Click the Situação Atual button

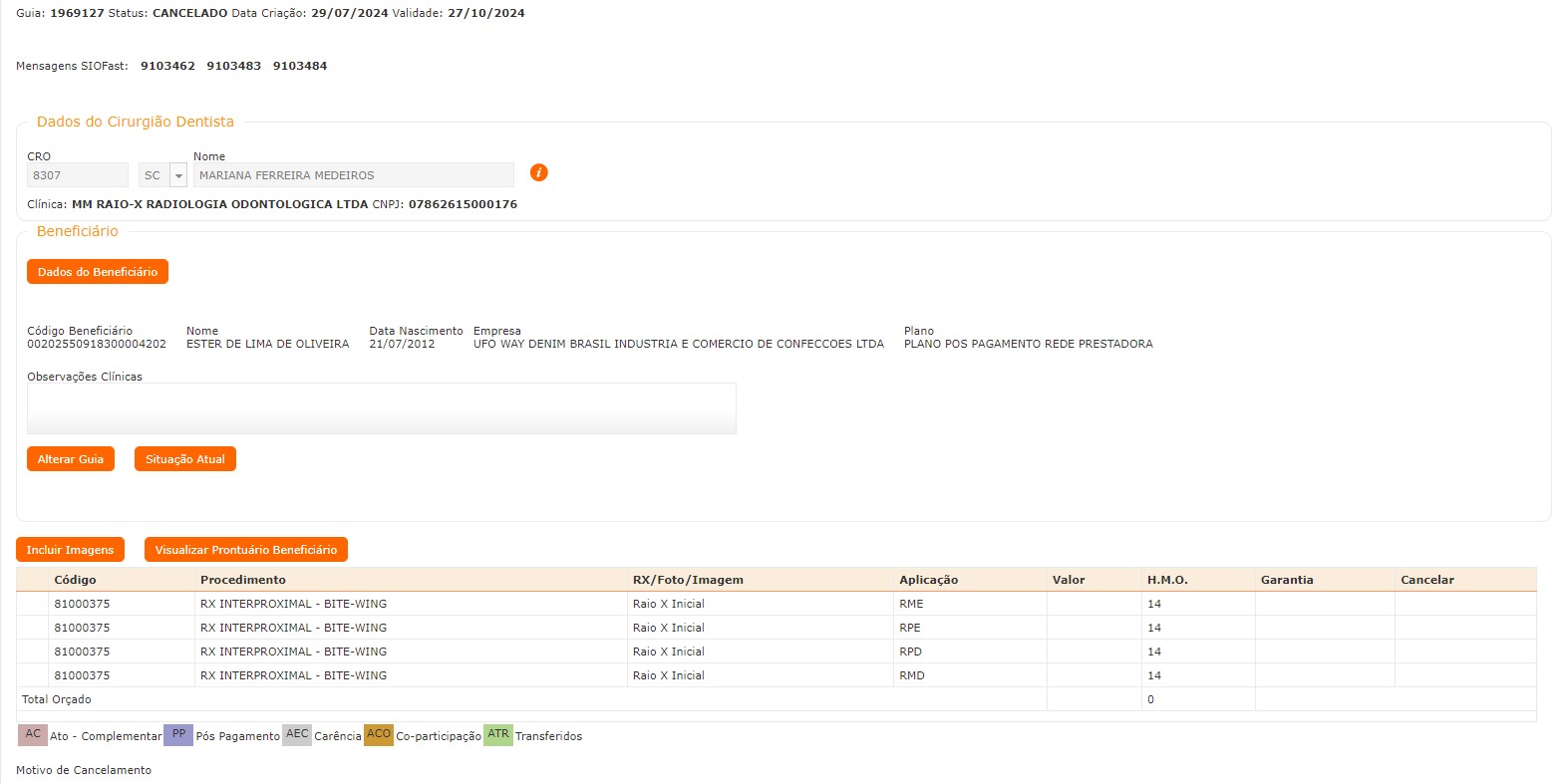[x=185, y=459]
